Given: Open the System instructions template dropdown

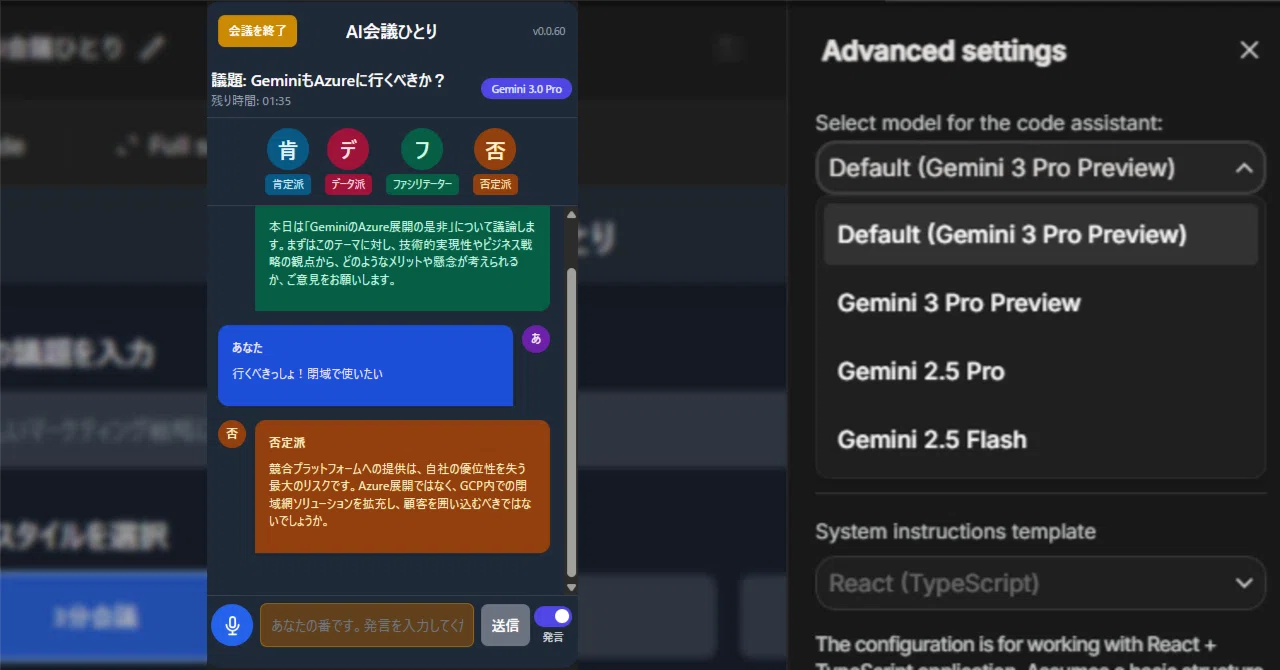Looking at the screenshot, I should [x=1041, y=583].
